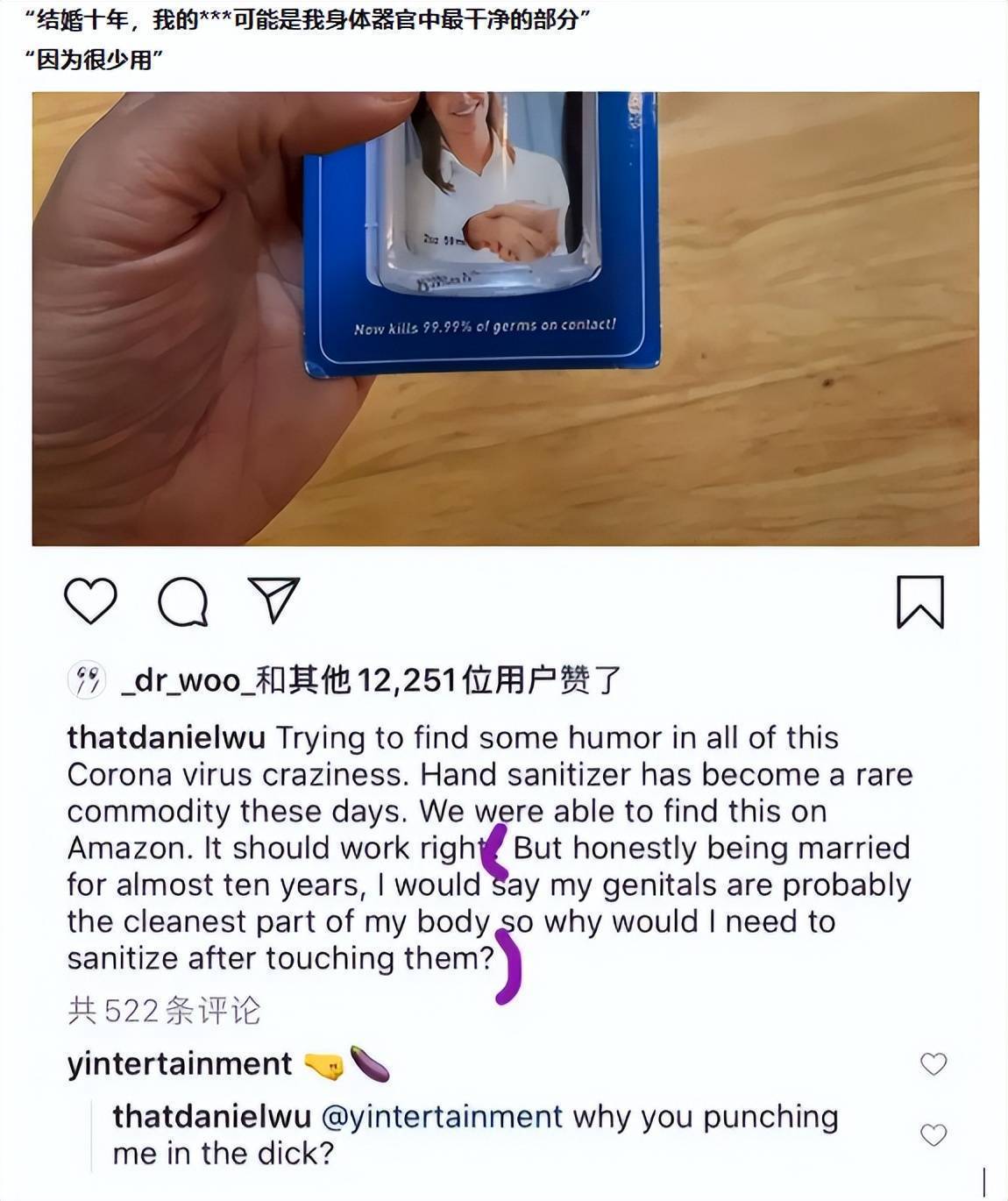Open the hand sanitizer post photo

[x=505, y=318]
